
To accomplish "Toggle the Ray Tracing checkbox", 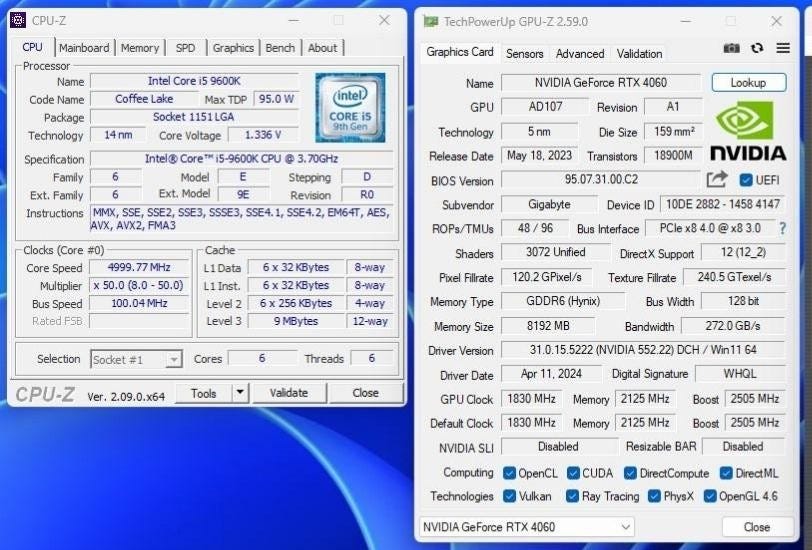I will (572, 496).
